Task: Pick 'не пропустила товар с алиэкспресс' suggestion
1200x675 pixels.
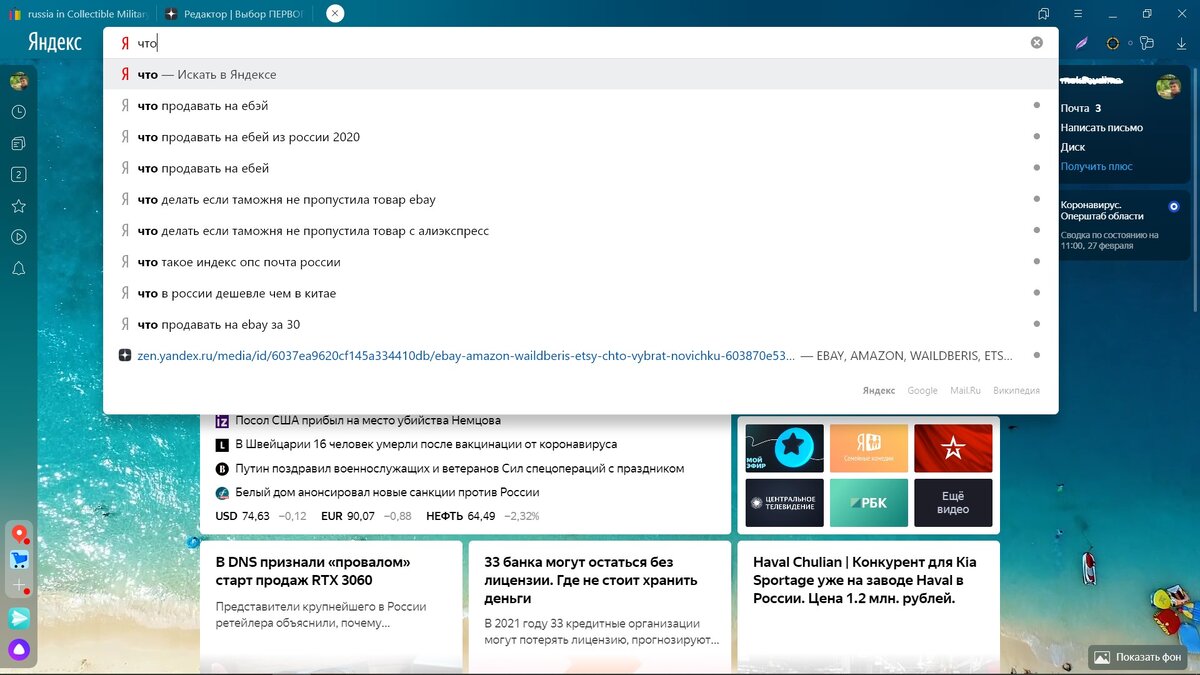Action: pyautogui.click(x=580, y=230)
